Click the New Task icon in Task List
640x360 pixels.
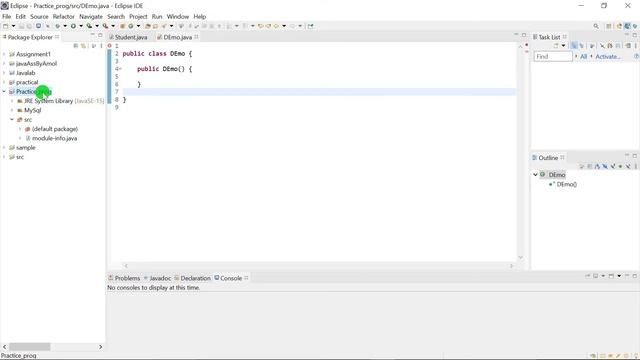pyautogui.click(x=556, y=45)
